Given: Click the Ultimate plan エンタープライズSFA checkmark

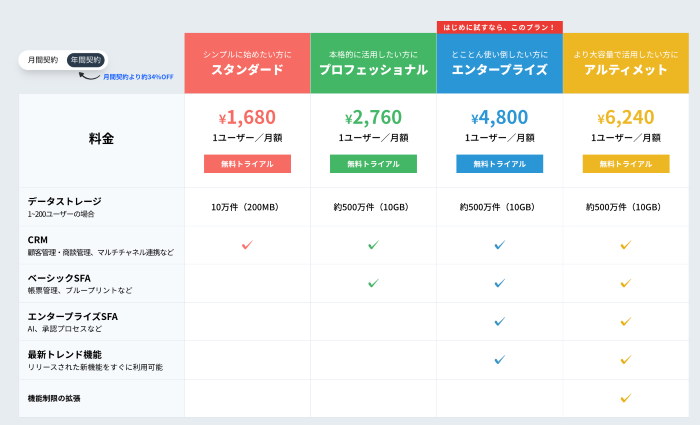Looking at the screenshot, I should tap(625, 321).
